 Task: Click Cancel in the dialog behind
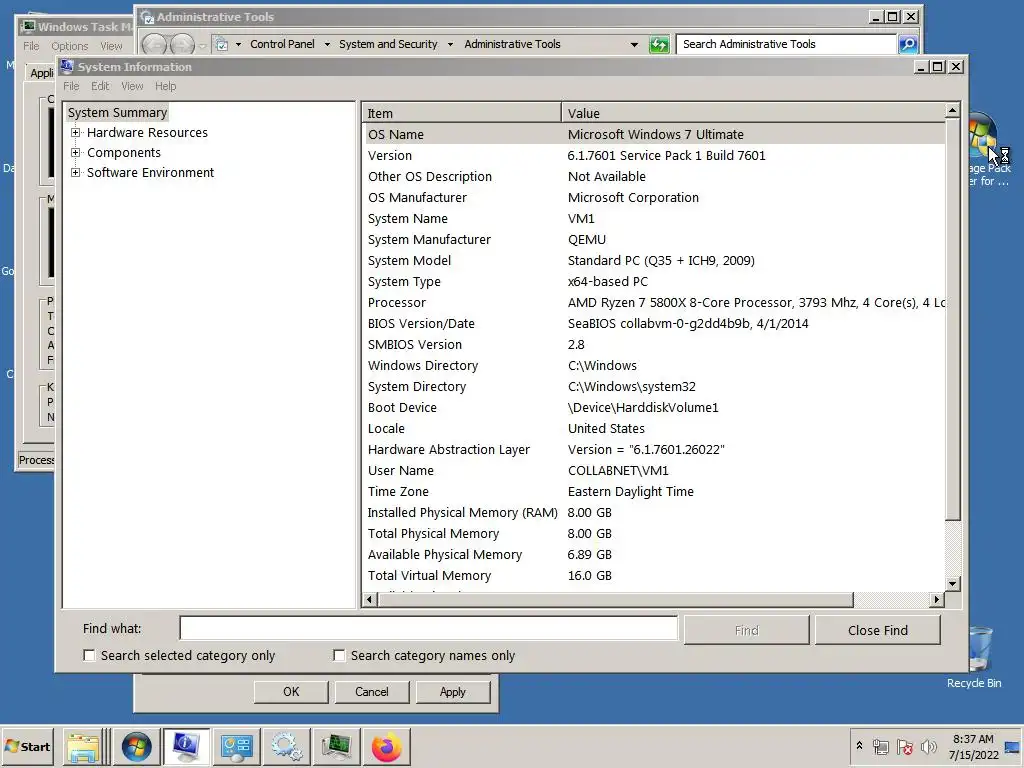coord(372,692)
